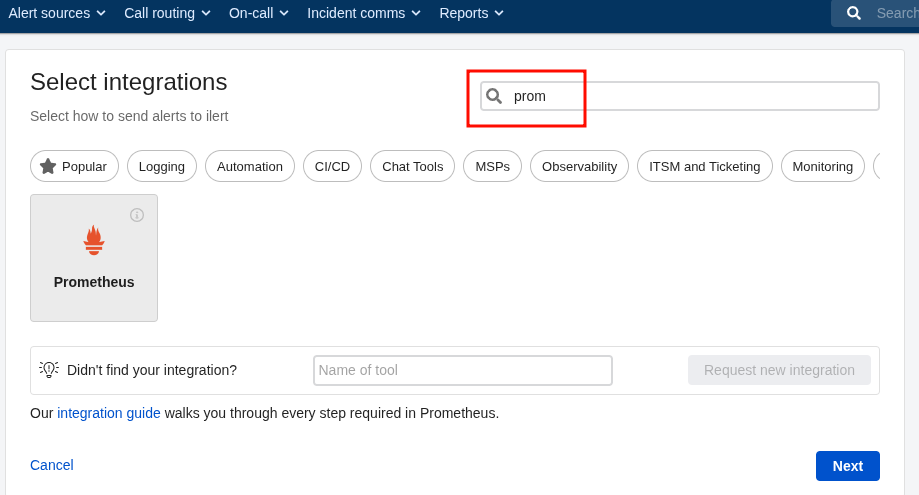Filter by Logging category
Image resolution: width=919 pixels, height=495 pixels.
point(162,166)
